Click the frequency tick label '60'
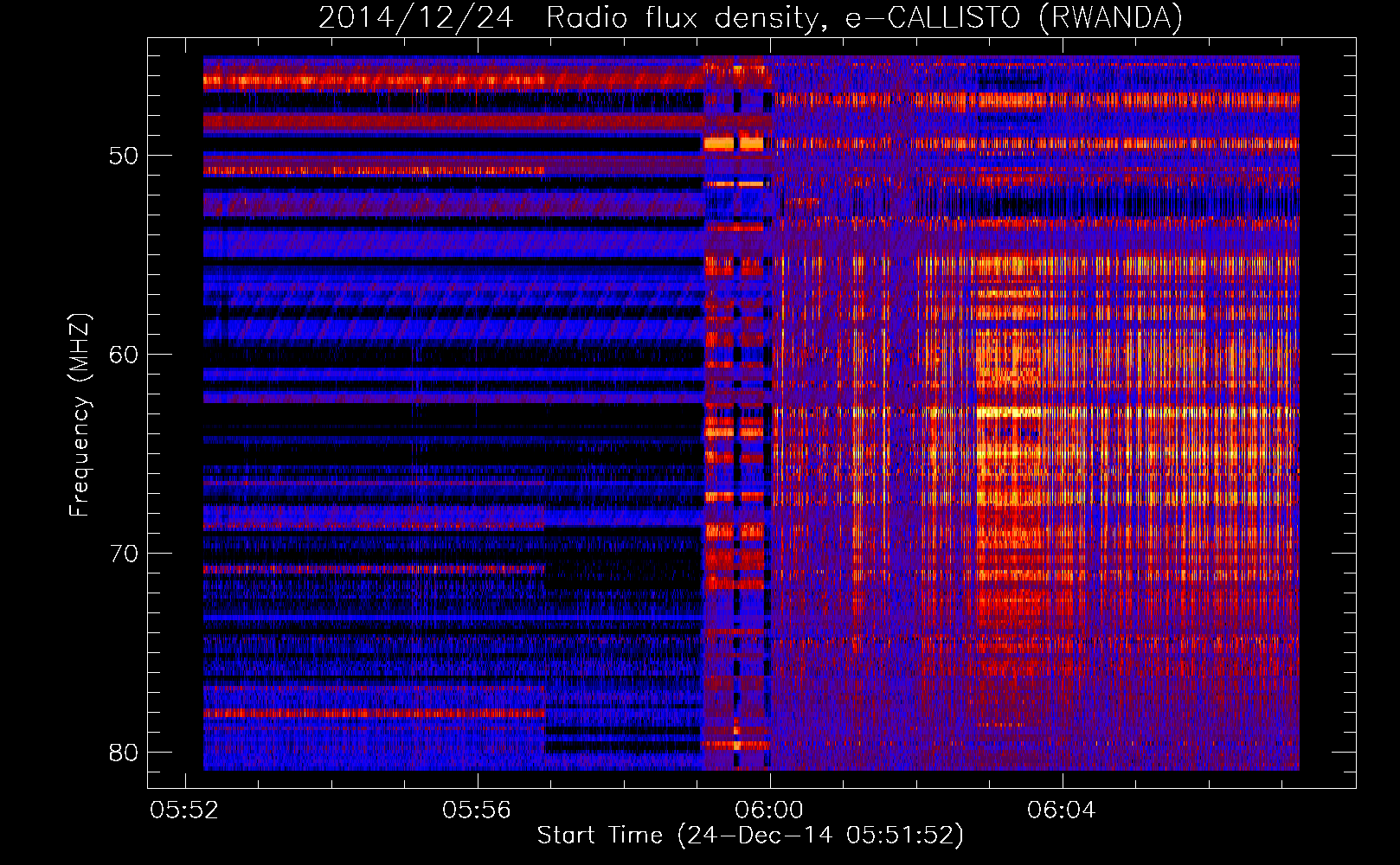1400x865 pixels. point(125,355)
